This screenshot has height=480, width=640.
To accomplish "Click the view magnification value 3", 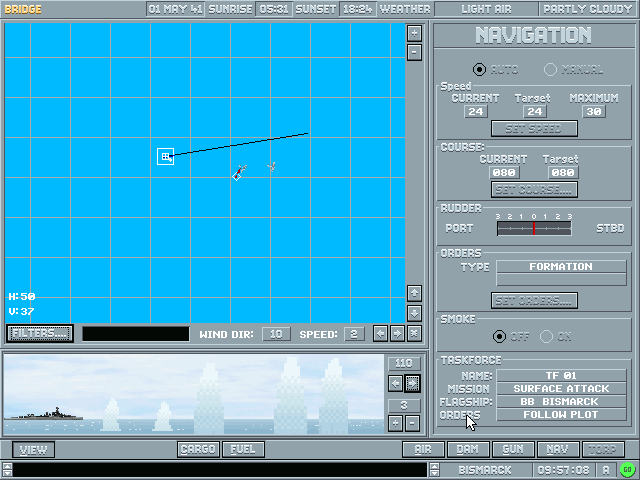I will click(404, 405).
